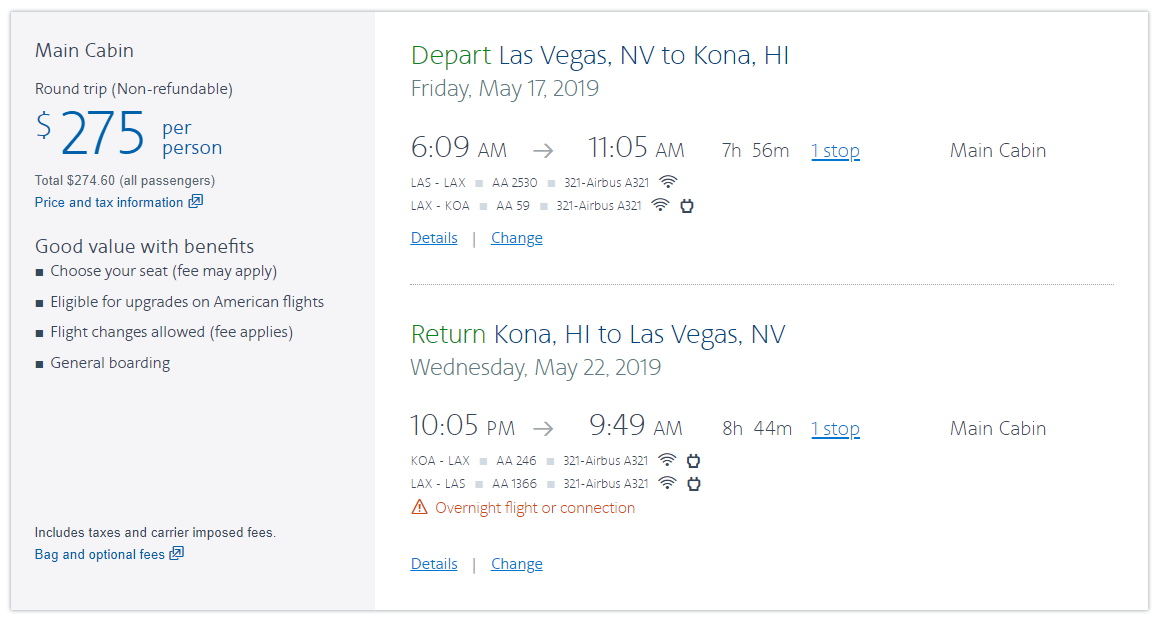
Task: View the 1 stop info for return flight
Action: [835, 429]
